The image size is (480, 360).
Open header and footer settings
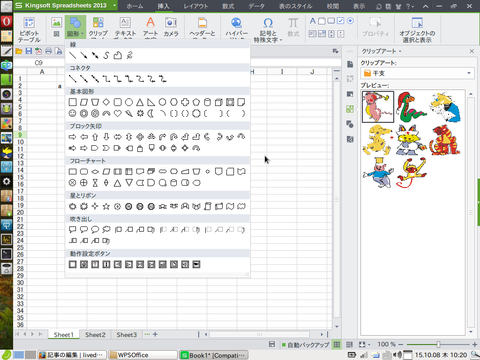coord(202,27)
